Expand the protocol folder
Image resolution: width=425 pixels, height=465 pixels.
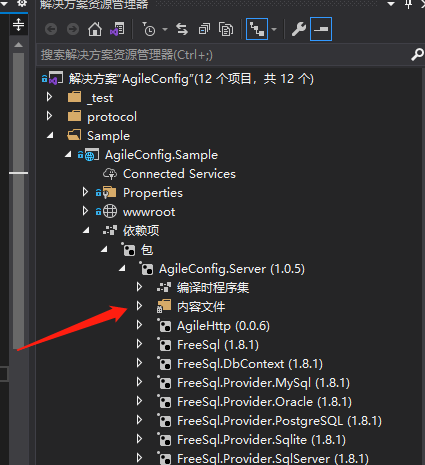coord(50,116)
